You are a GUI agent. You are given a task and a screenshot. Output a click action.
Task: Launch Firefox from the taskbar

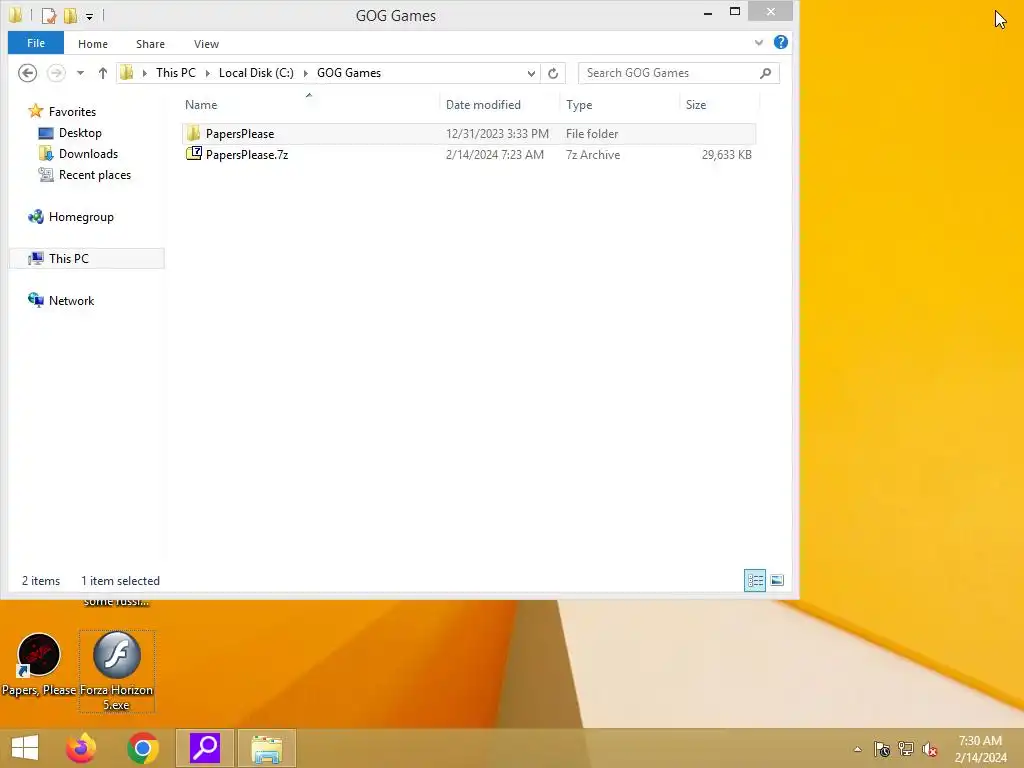(81, 748)
